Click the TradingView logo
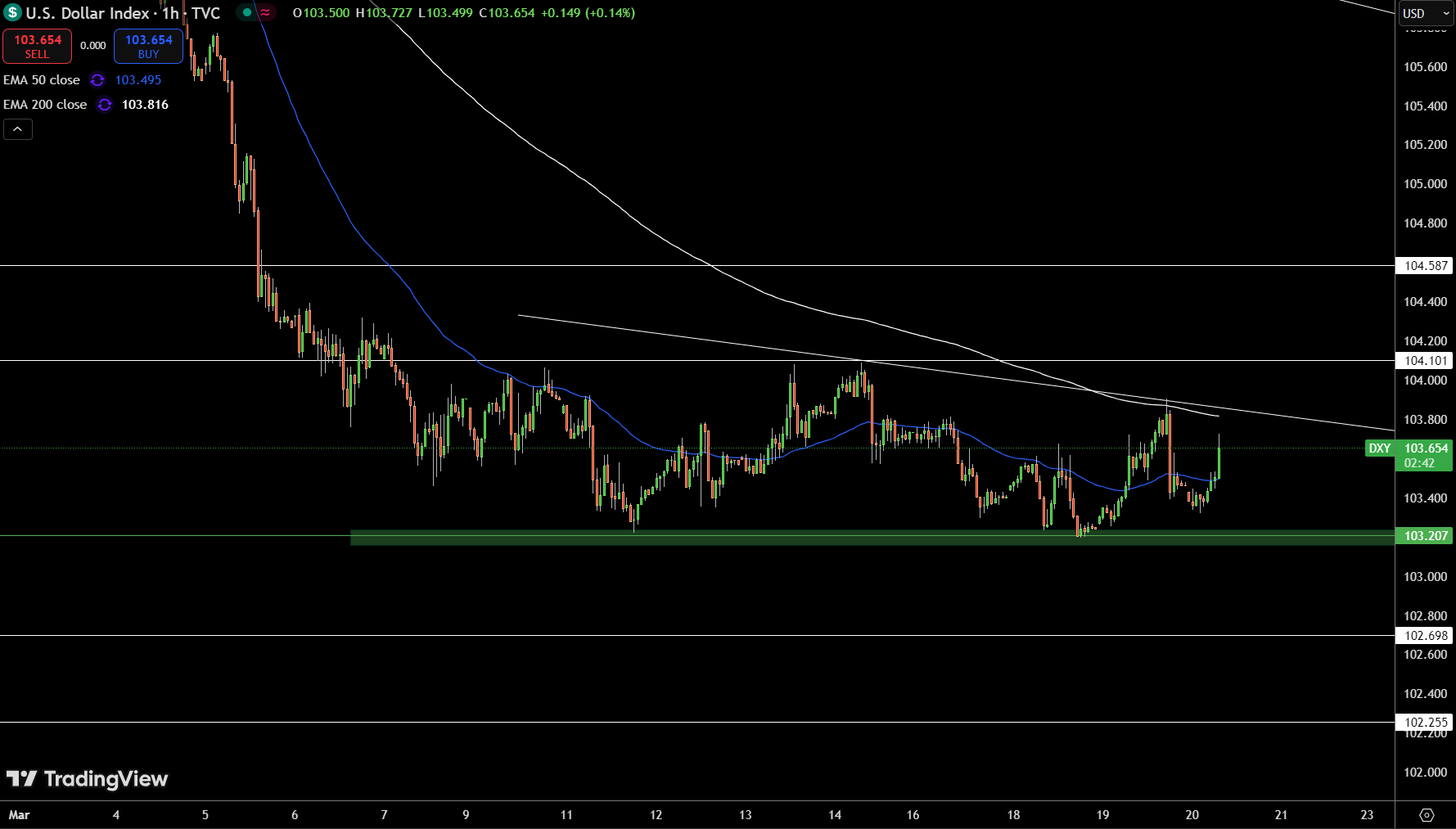The height and width of the screenshot is (829, 1456). pos(87,779)
